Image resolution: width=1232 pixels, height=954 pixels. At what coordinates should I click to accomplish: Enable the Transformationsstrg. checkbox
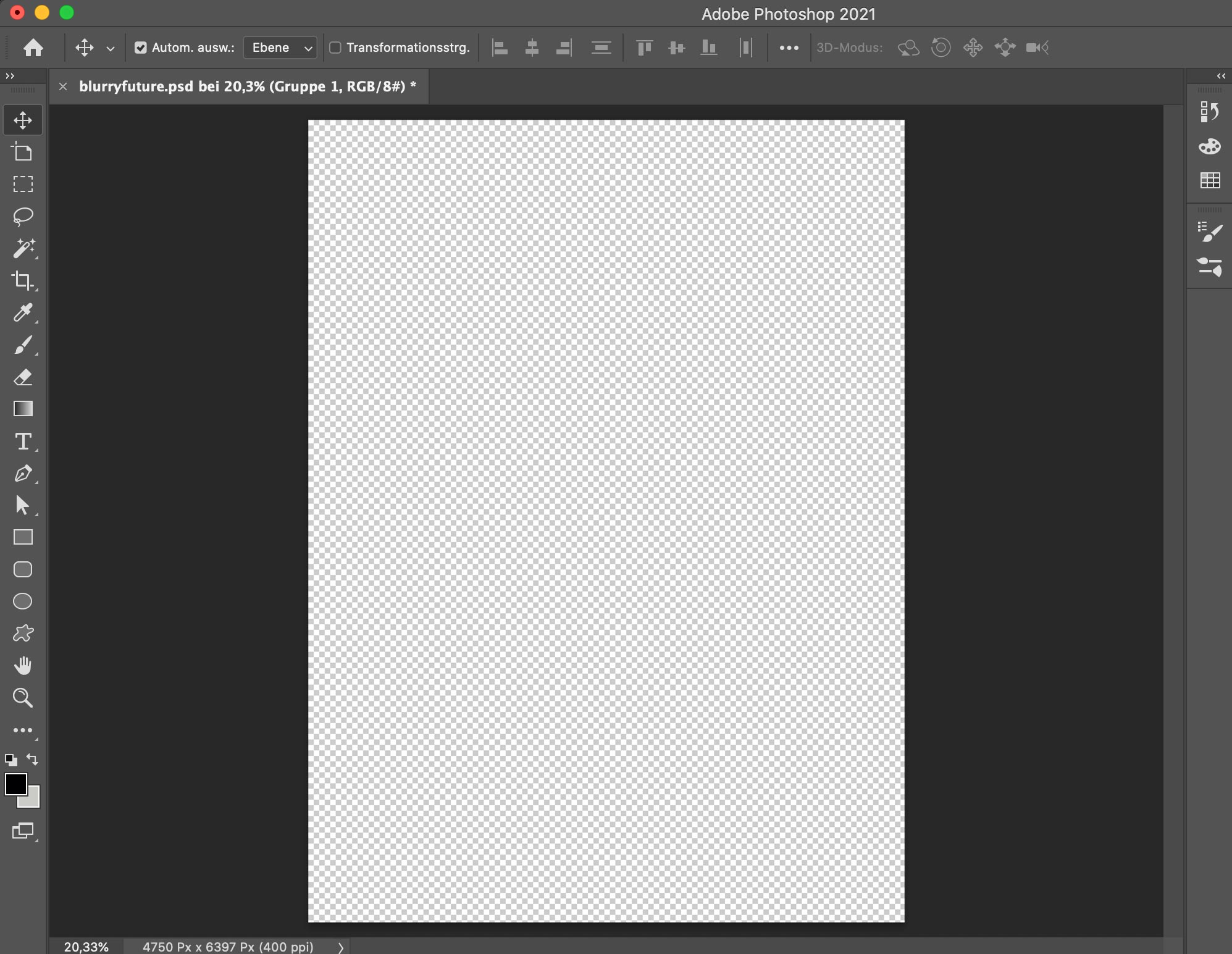click(x=335, y=48)
